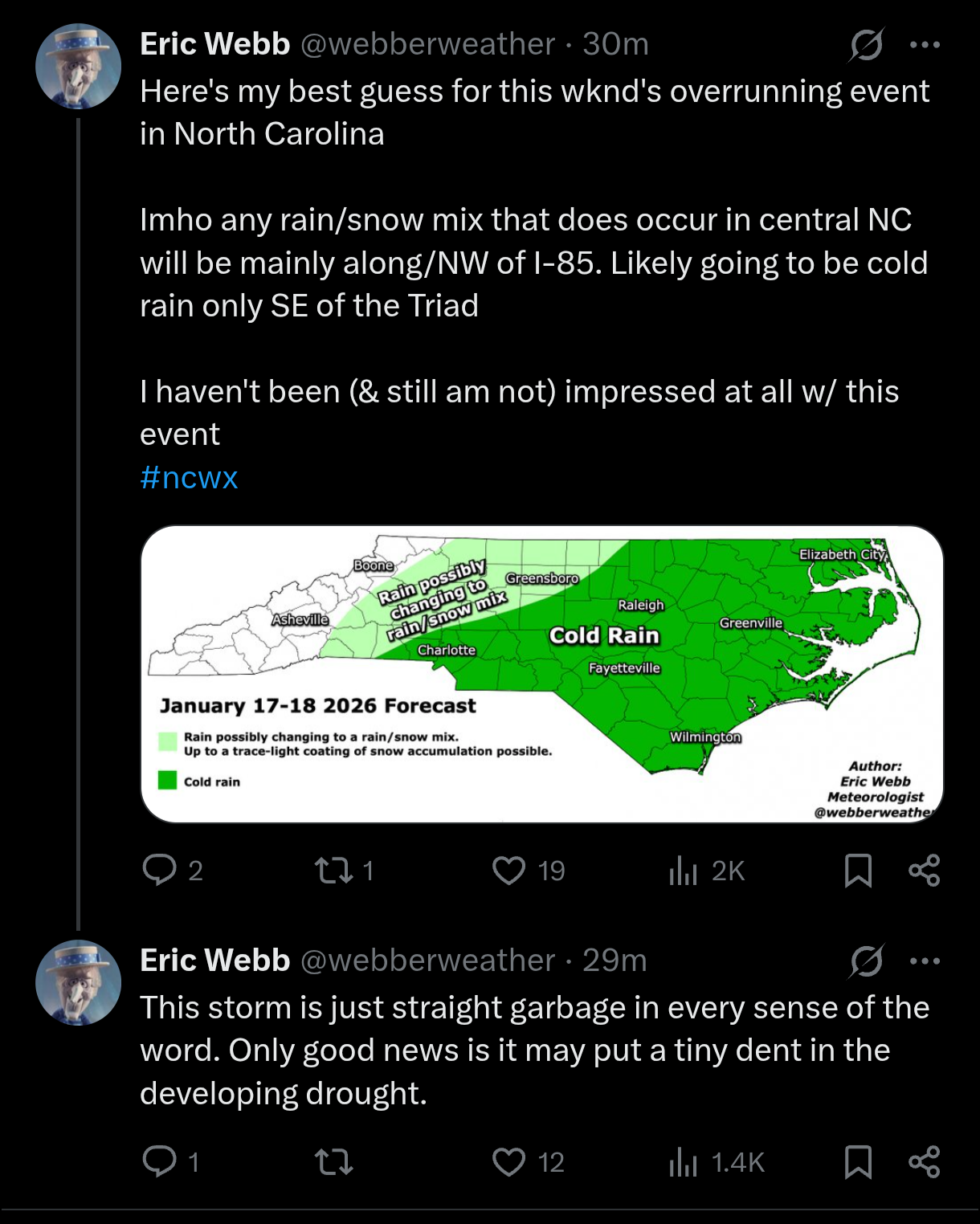
Task: Like the first tweet with 19 likes
Action: pos(508,871)
